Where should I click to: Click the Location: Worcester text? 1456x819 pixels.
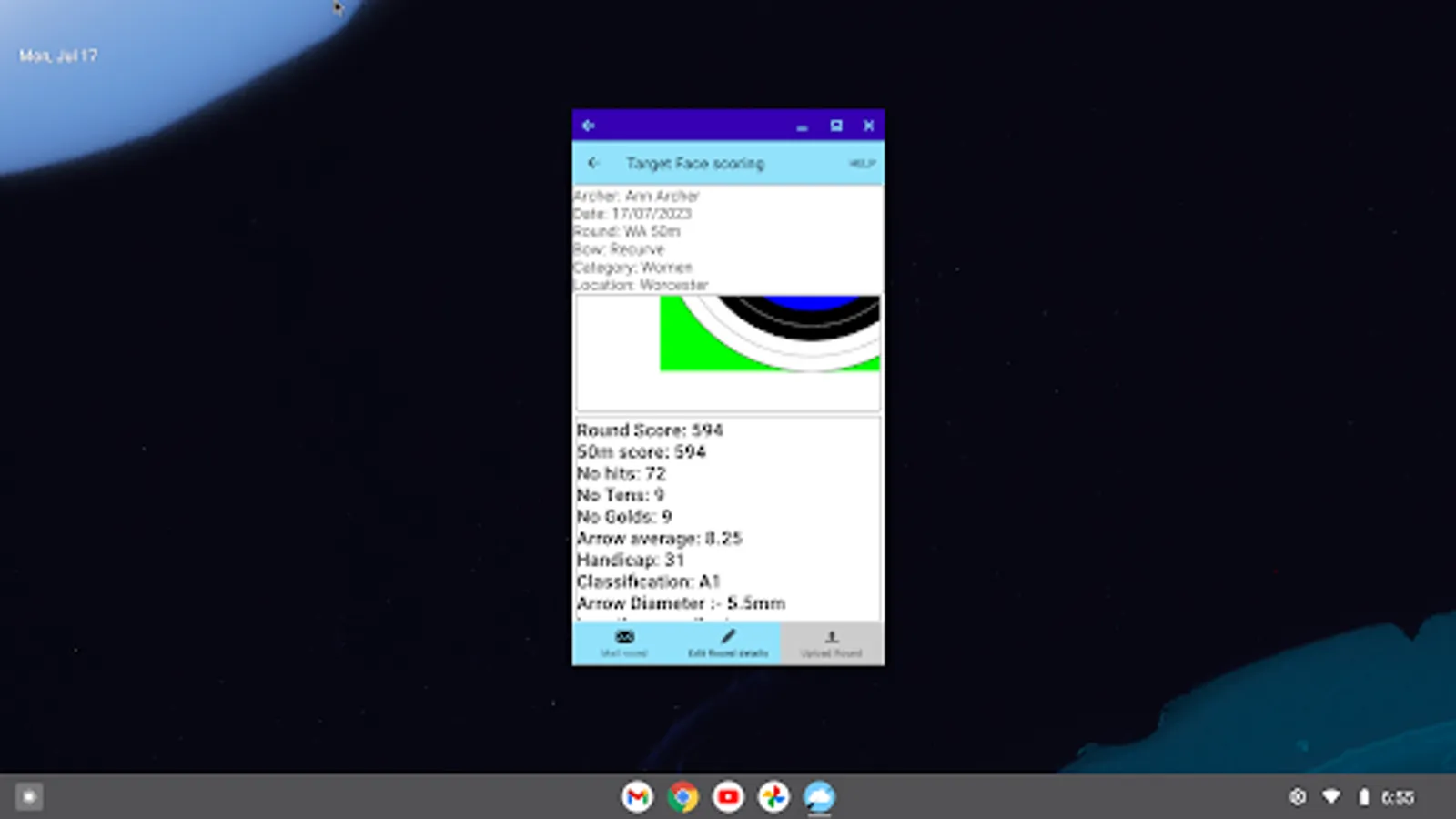[x=641, y=285]
